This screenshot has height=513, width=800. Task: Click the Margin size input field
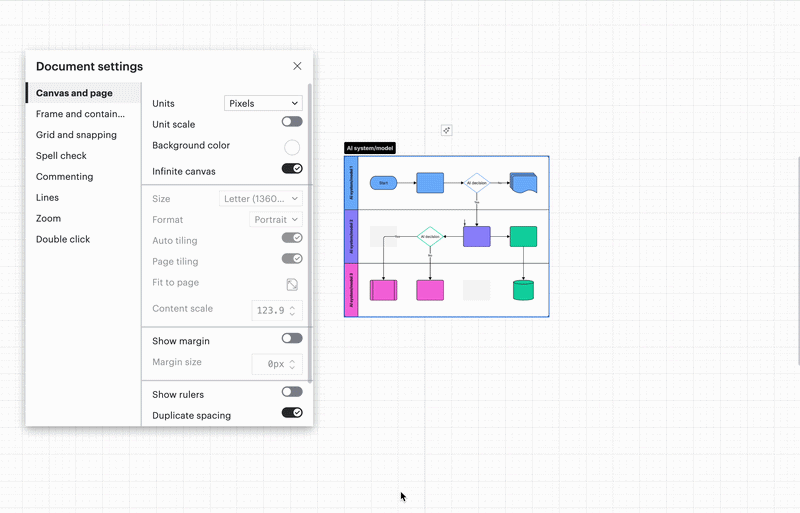pos(276,364)
